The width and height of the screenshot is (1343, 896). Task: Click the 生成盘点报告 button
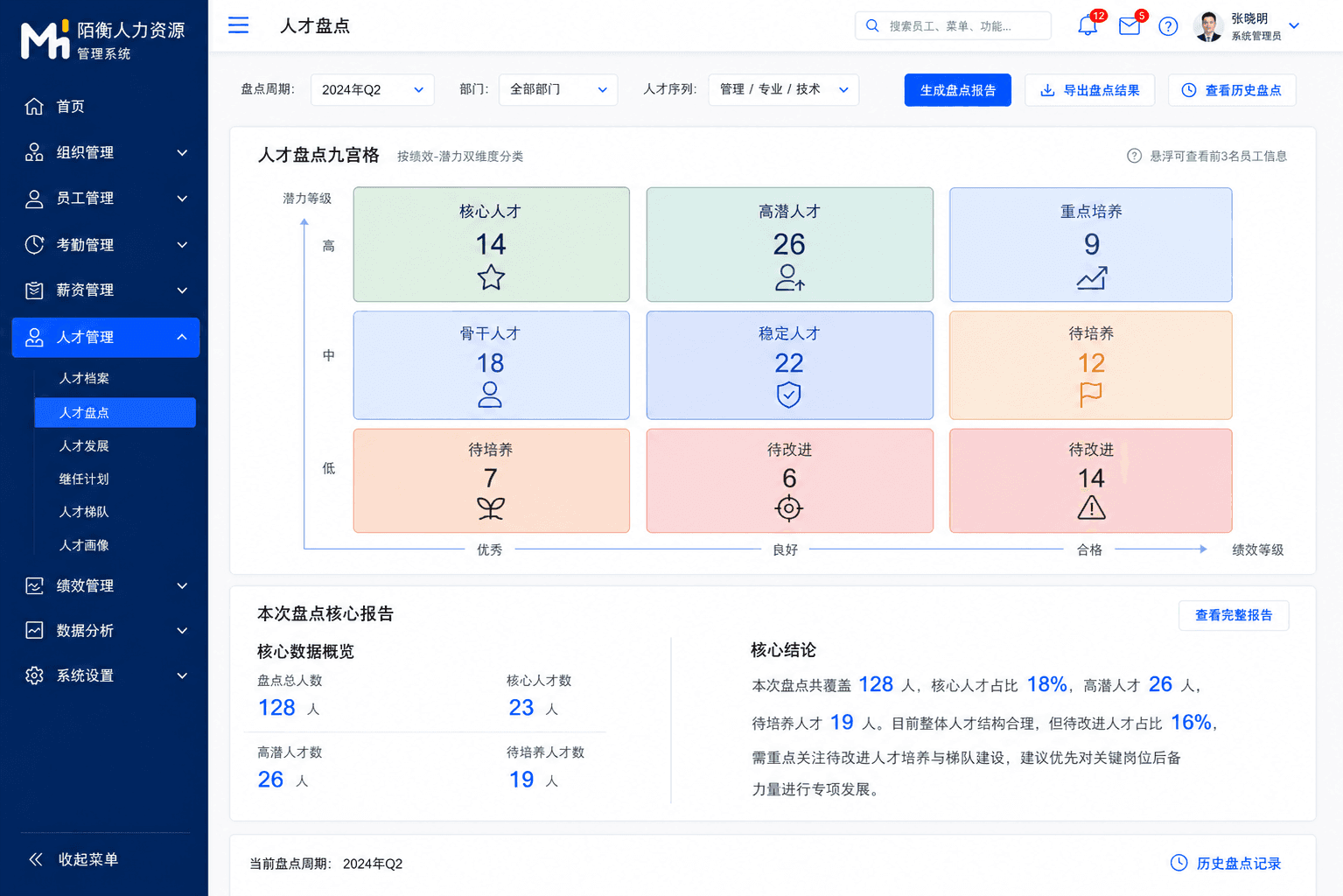pos(958,90)
